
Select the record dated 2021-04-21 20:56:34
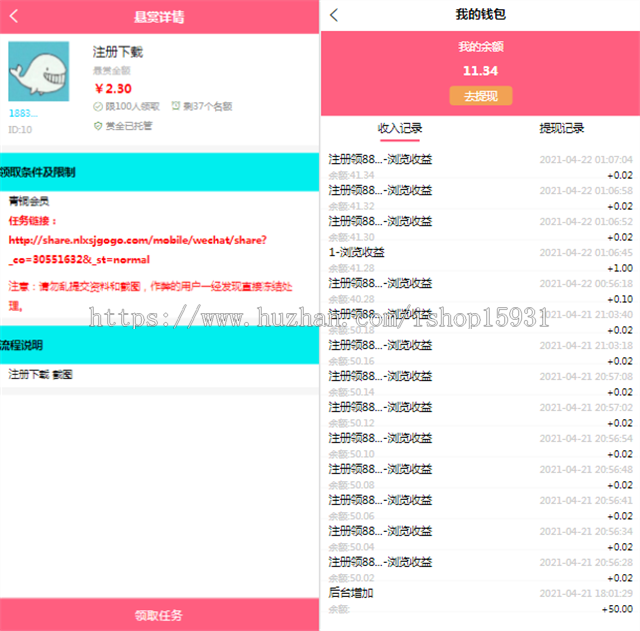coord(480,539)
